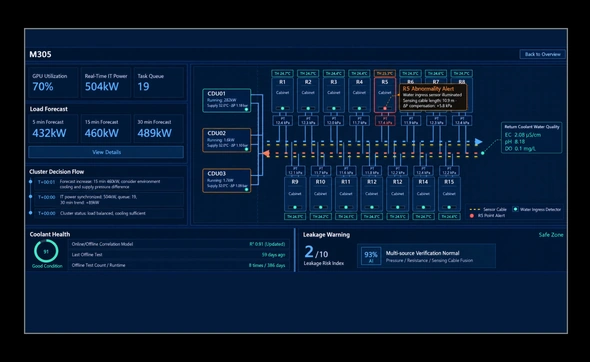This screenshot has width=590, height=362.
Task: Click R9 cabinet water ingress detector dot
Action: pos(295,207)
